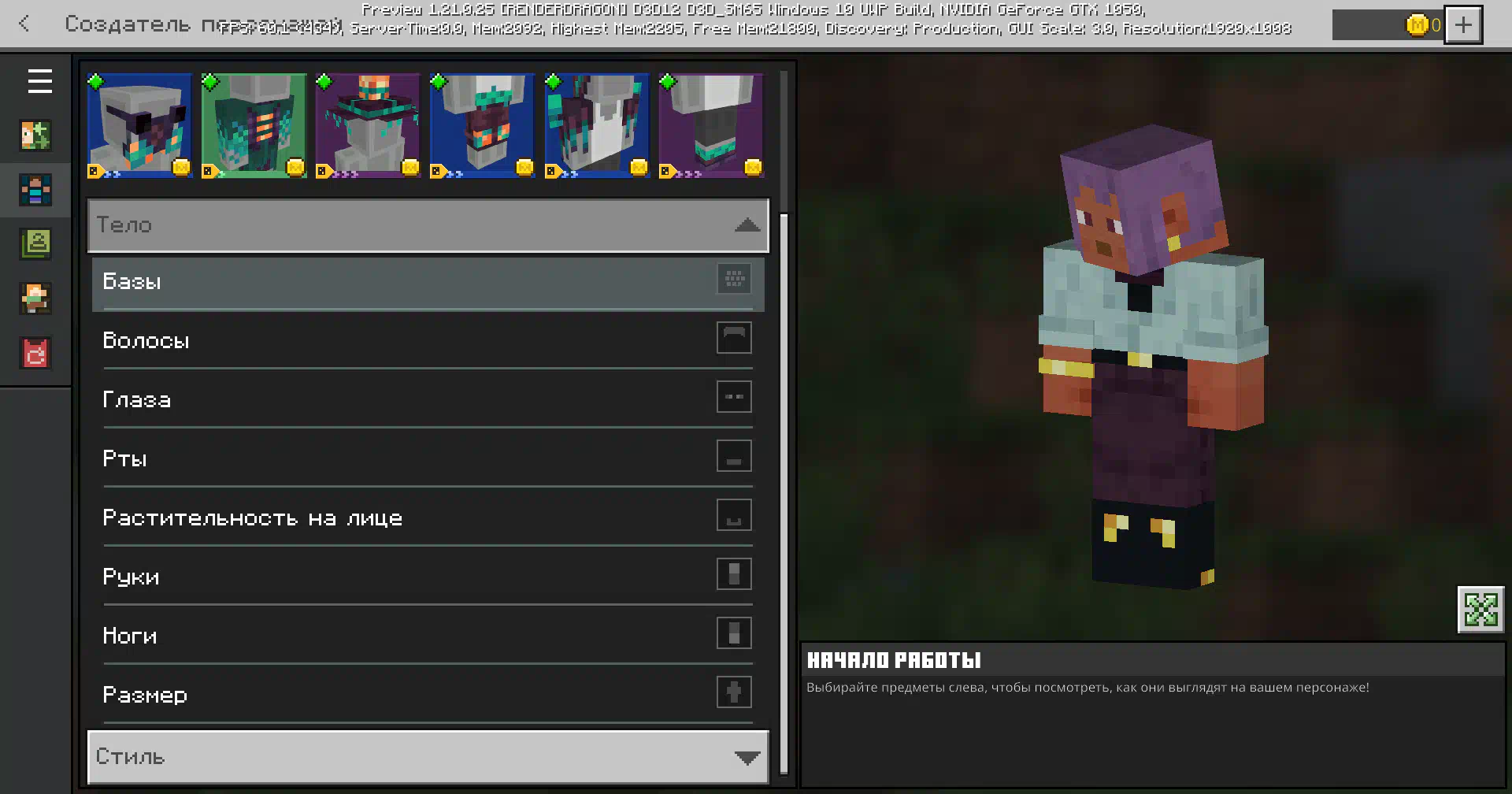Select the second featured green body item

[254, 126]
